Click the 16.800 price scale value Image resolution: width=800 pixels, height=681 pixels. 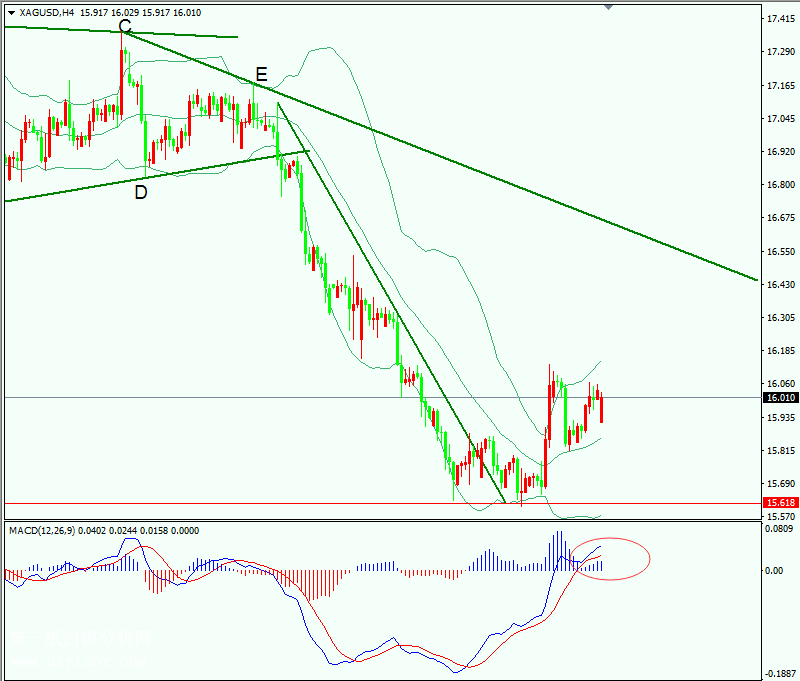(781, 185)
